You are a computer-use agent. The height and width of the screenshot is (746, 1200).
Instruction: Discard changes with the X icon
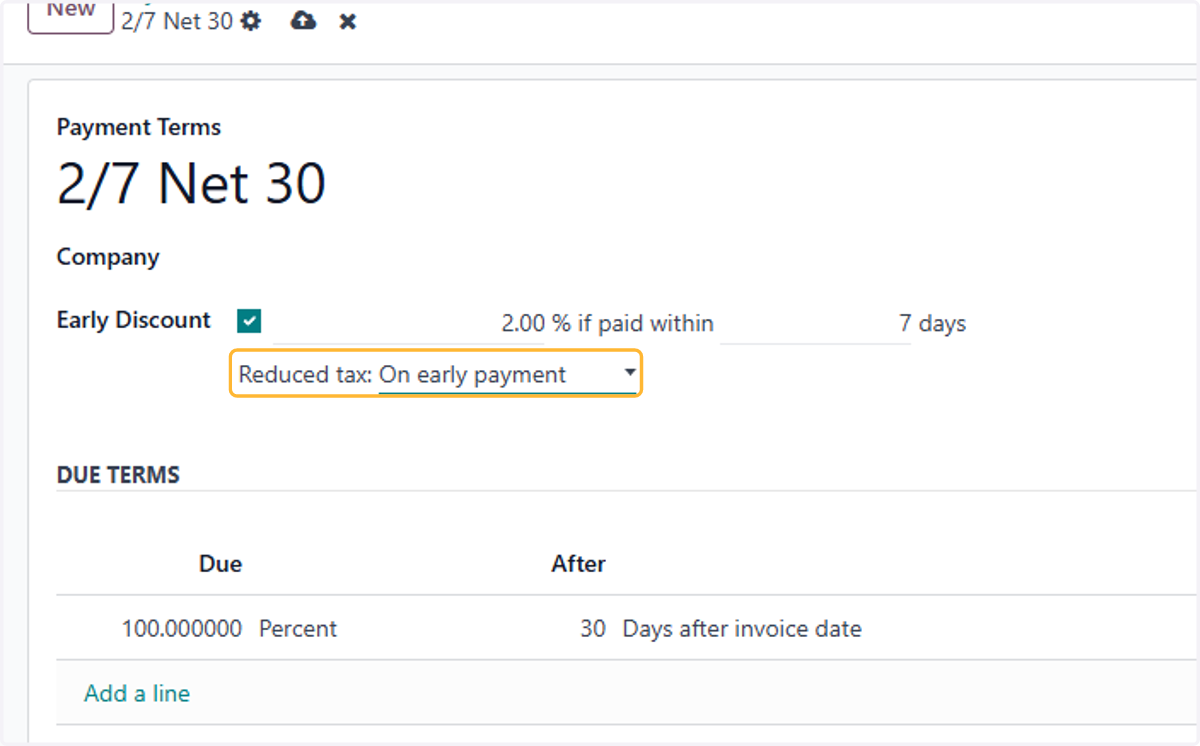pyautogui.click(x=347, y=21)
